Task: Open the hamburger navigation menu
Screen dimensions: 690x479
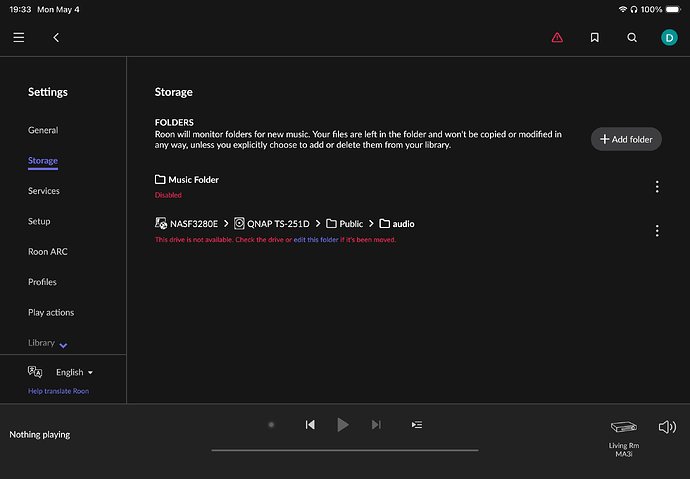Action: point(18,37)
